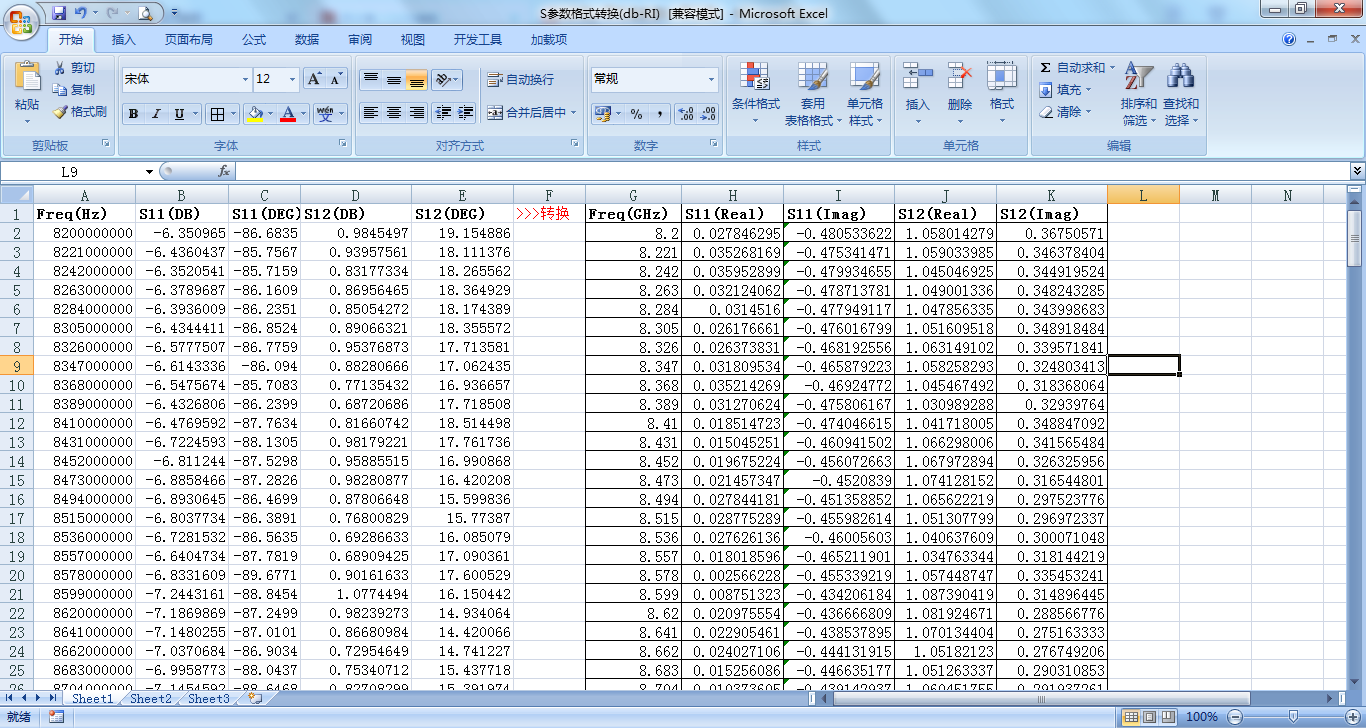Open the round Office button menu
Image resolution: width=1366 pixels, height=728 pixels.
pos(21,22)
